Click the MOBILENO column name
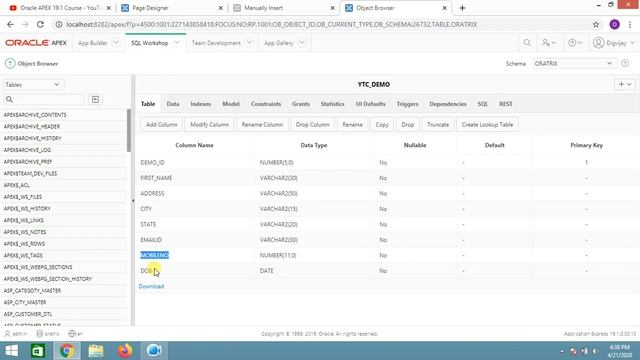 154,255
